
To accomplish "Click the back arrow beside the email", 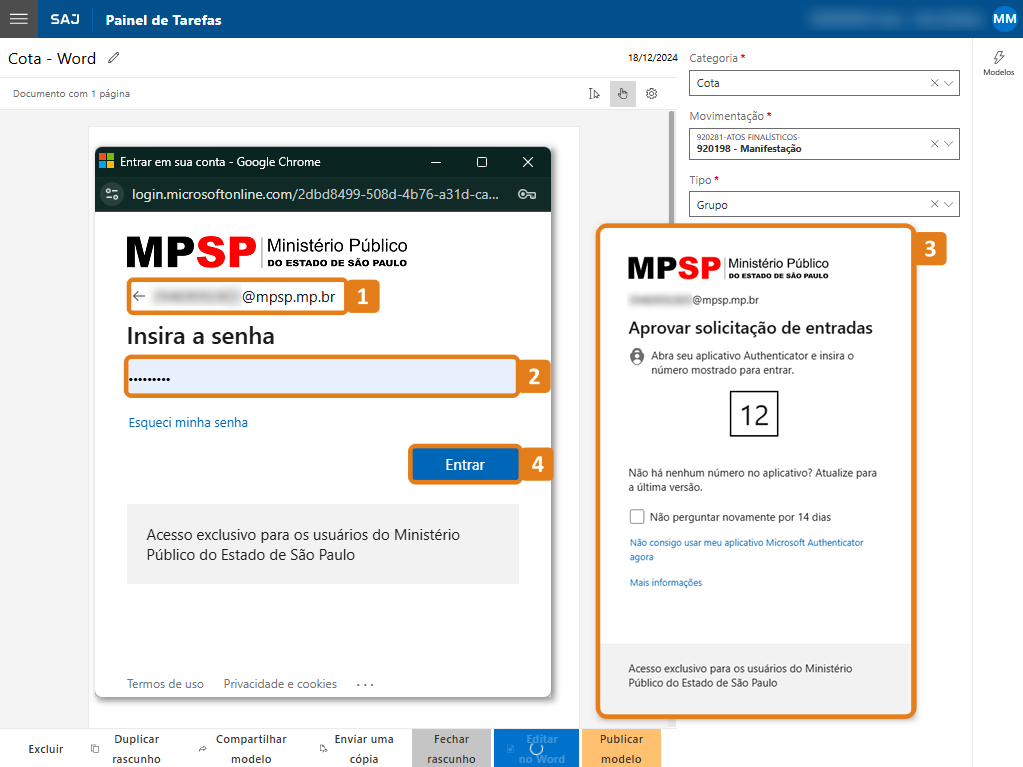I will [139, 296].
